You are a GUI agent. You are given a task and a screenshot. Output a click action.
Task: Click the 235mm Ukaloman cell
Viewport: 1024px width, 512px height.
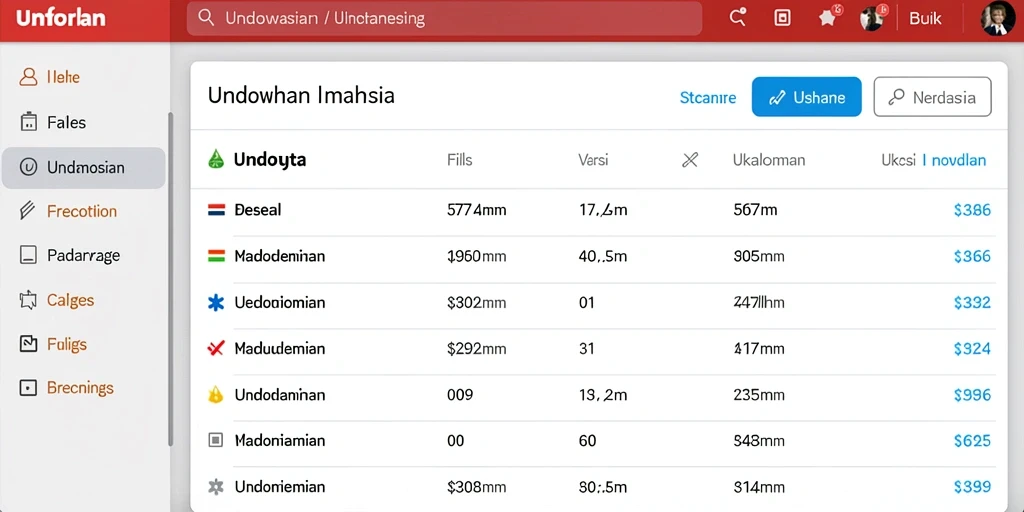[759, 395]
